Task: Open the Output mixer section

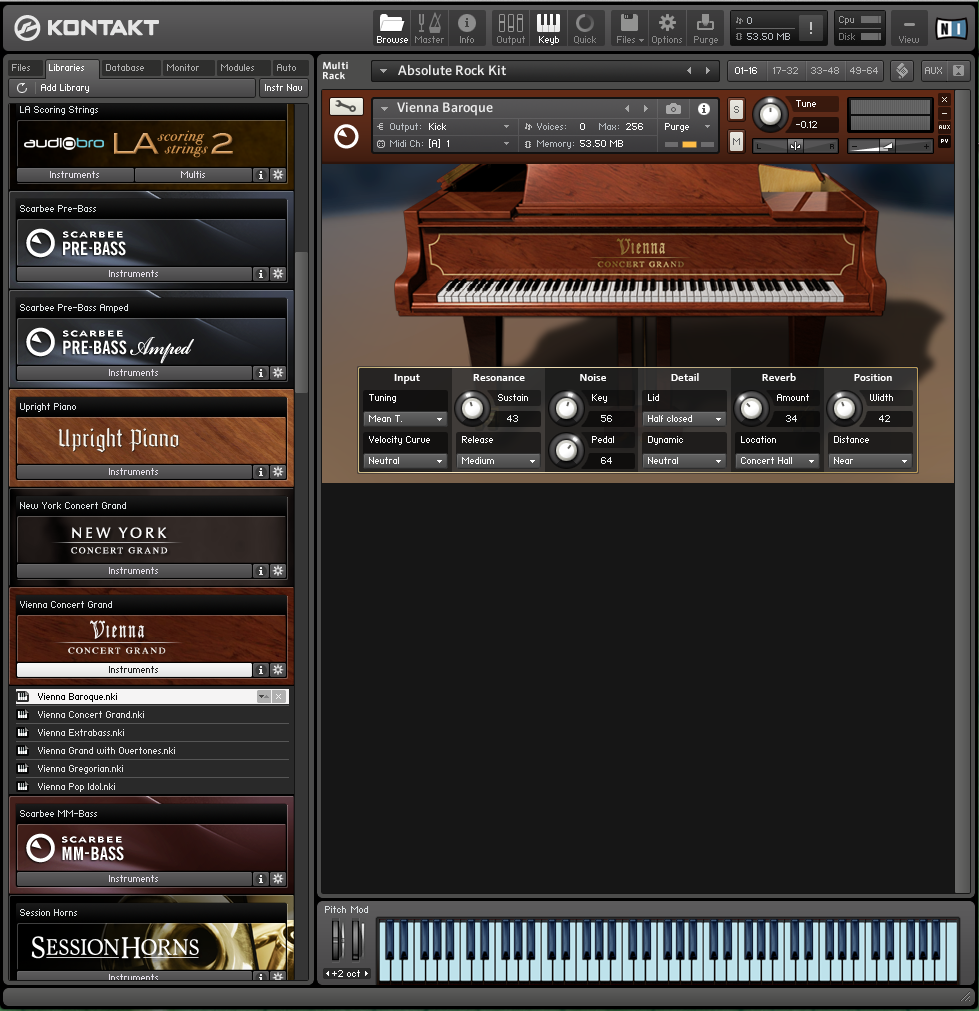Action: 510,28
